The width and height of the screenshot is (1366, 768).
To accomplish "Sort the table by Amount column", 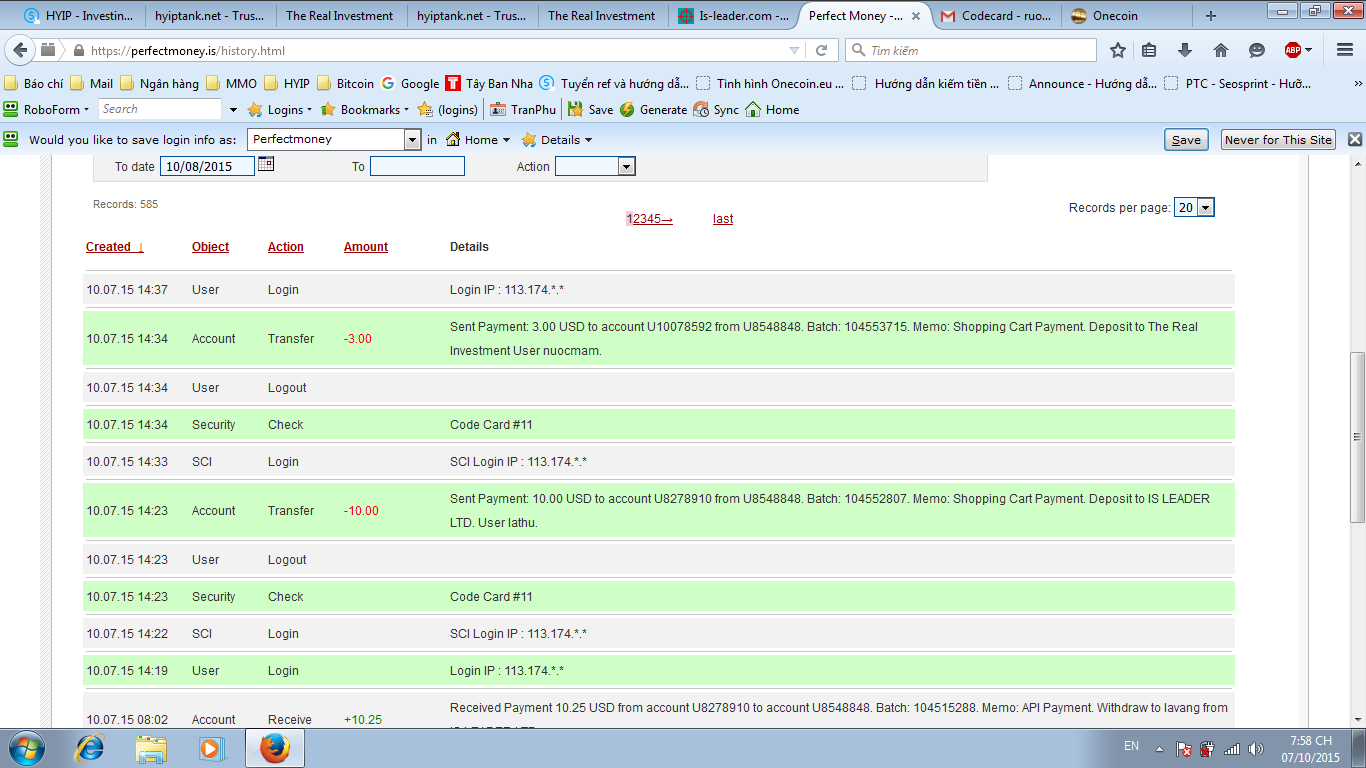I will tap(366, 247).
